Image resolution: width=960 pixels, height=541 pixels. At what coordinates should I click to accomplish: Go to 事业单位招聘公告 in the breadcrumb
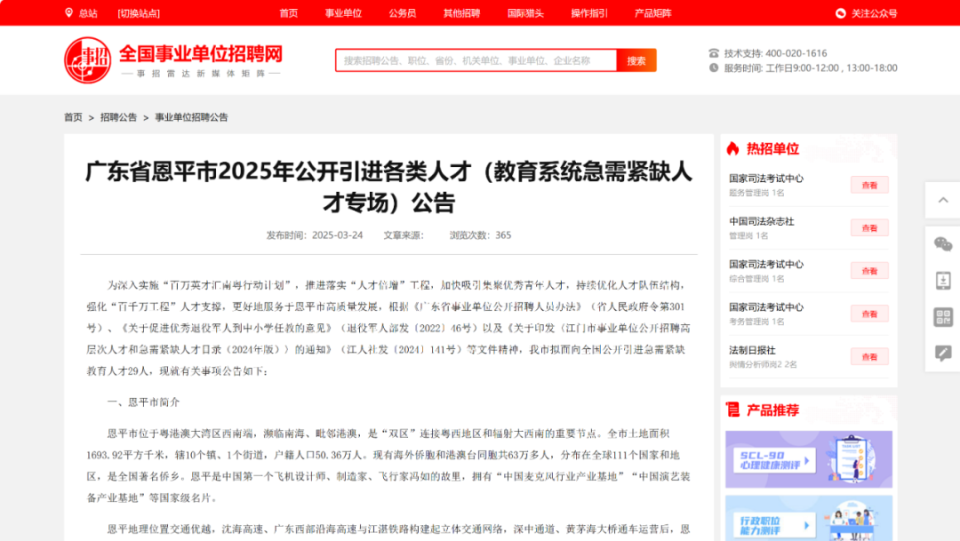pyautogui.click(x=191, y=117)
